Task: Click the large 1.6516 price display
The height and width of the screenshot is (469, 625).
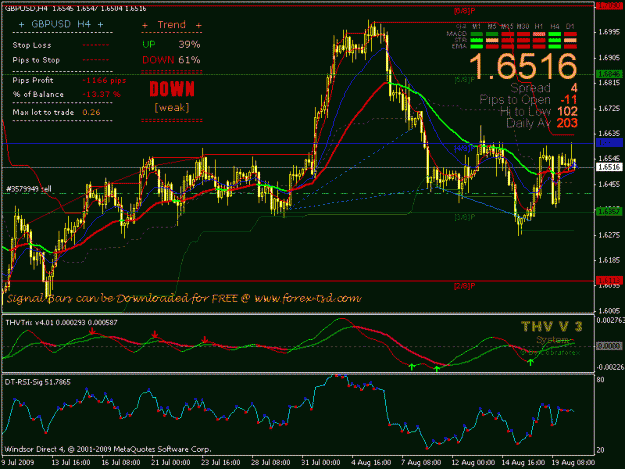Action: click(523, 66)
